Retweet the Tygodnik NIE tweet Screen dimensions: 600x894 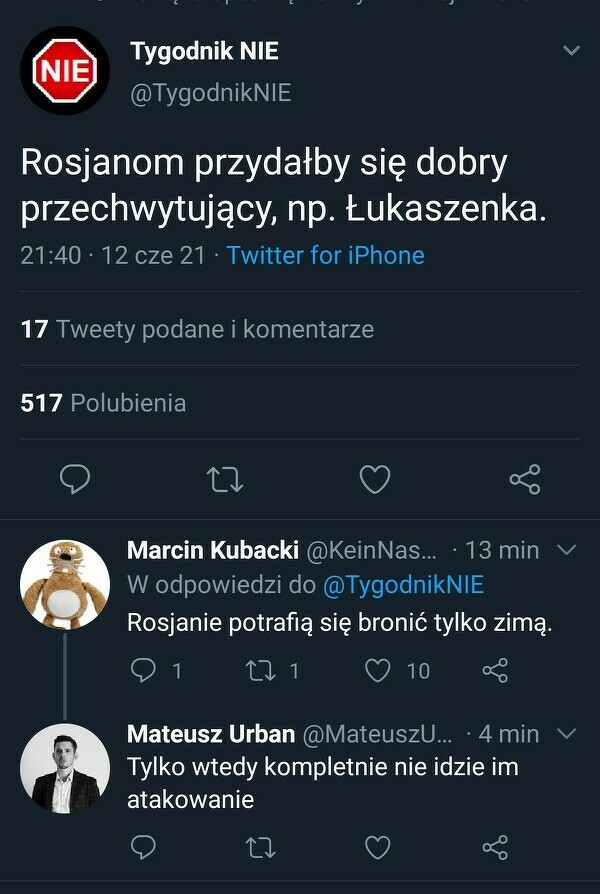point(224,480)
